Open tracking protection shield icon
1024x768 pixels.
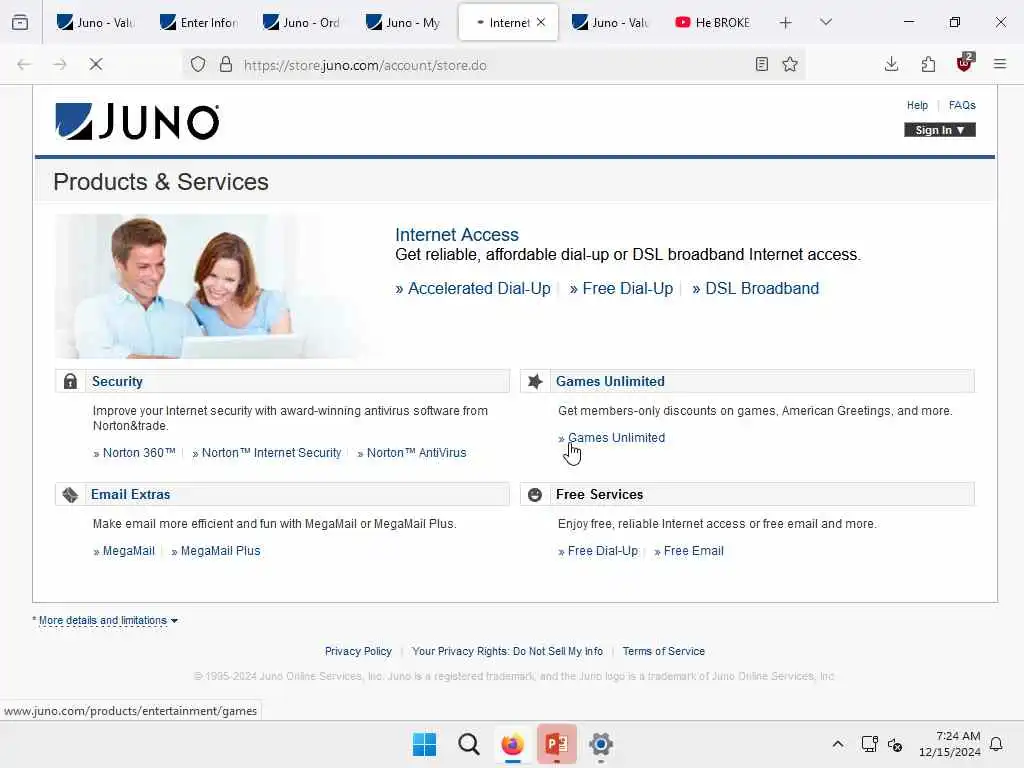click(198, 64)
